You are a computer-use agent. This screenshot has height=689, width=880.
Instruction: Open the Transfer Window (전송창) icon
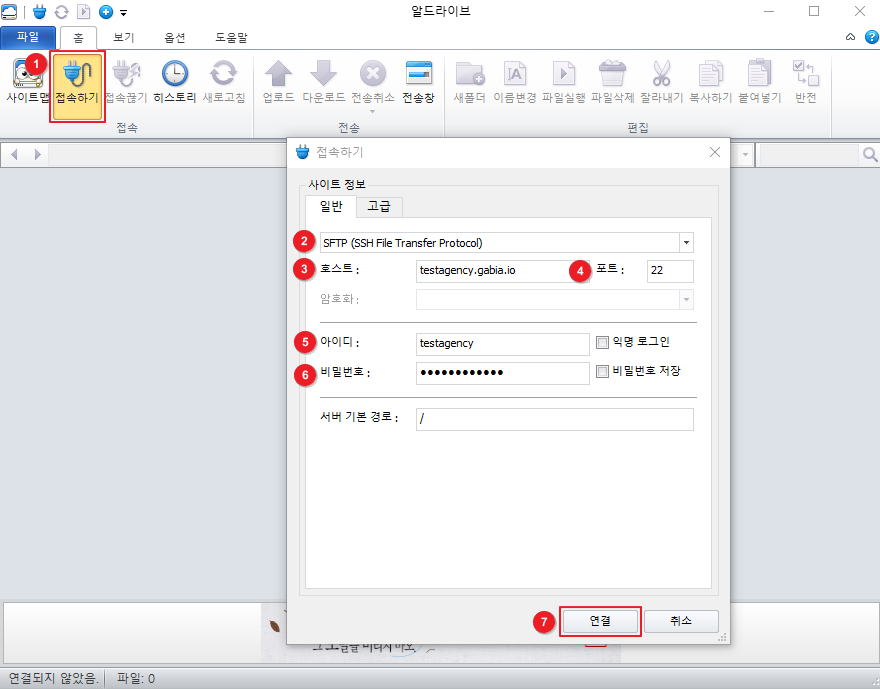[x=419, y=81]
